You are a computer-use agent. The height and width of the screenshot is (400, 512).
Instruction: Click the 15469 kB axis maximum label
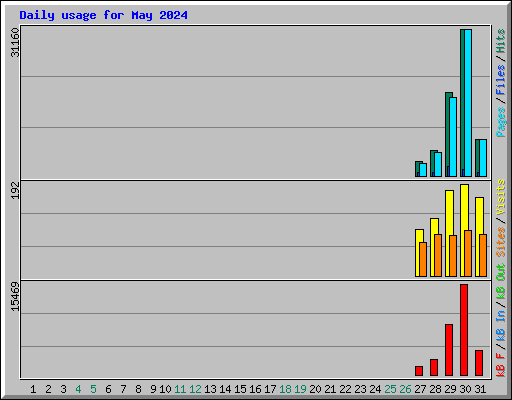tap(15, 297)
